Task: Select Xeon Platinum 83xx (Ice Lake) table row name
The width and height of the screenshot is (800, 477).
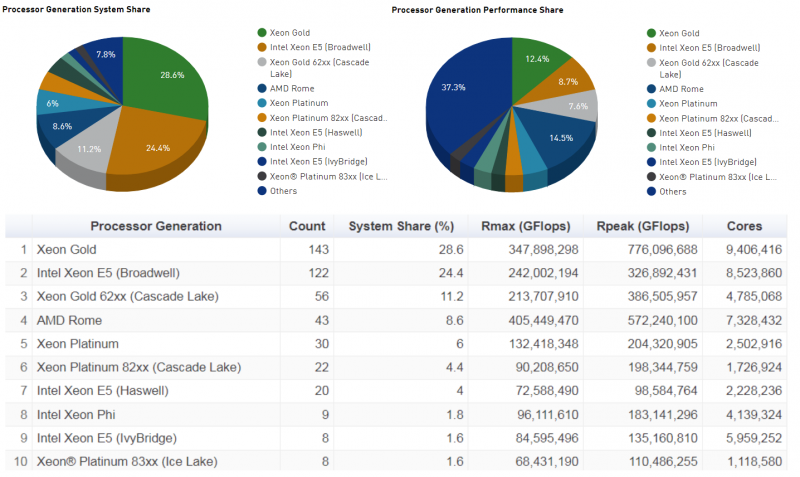Action: [x=127, y=461]
